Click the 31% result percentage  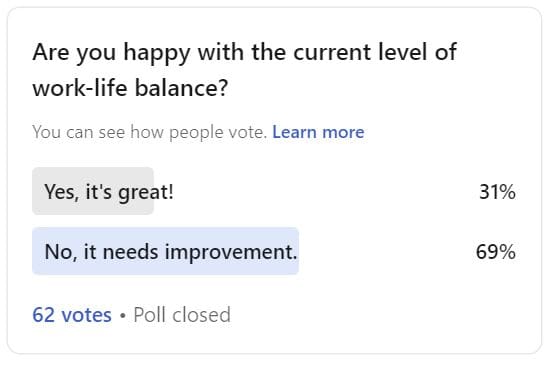497,192
